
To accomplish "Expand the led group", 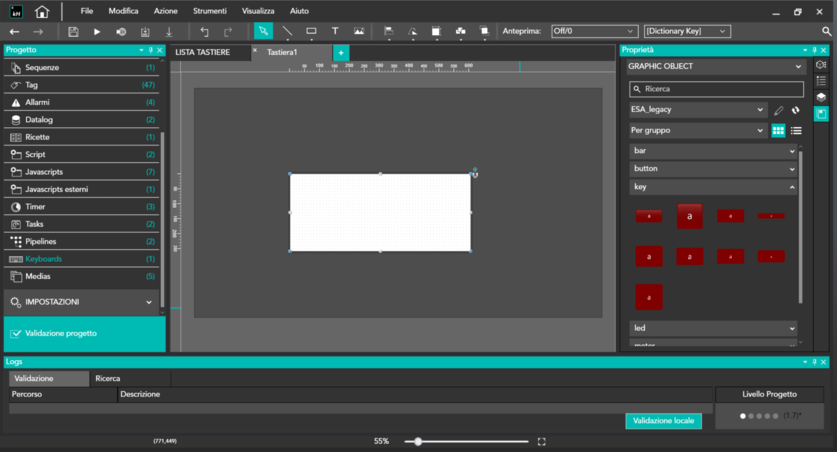I will pos(713,328).
